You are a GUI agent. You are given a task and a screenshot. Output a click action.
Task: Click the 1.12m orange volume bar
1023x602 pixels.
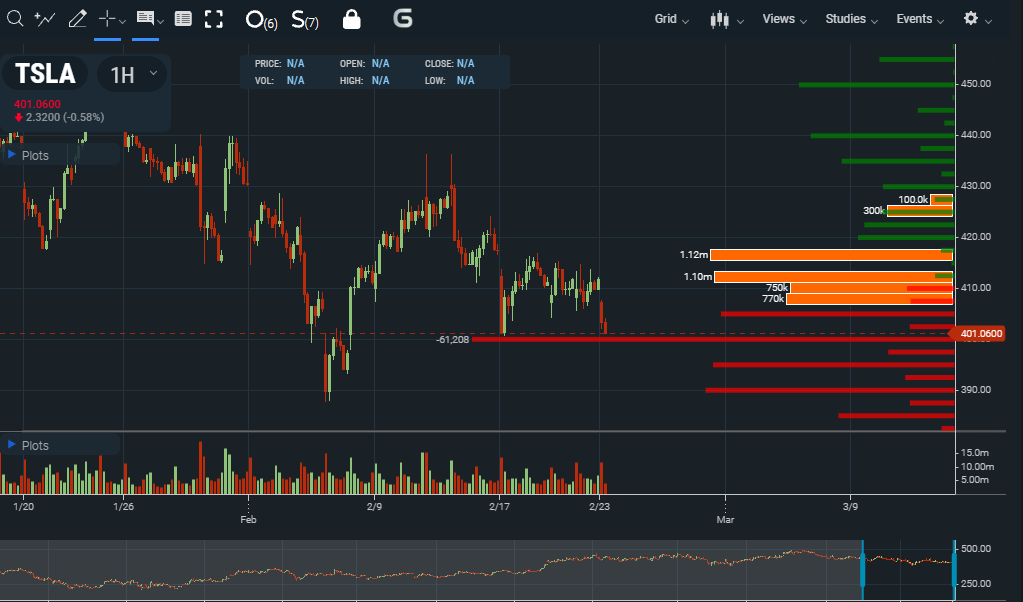click(x=831, y=255)
